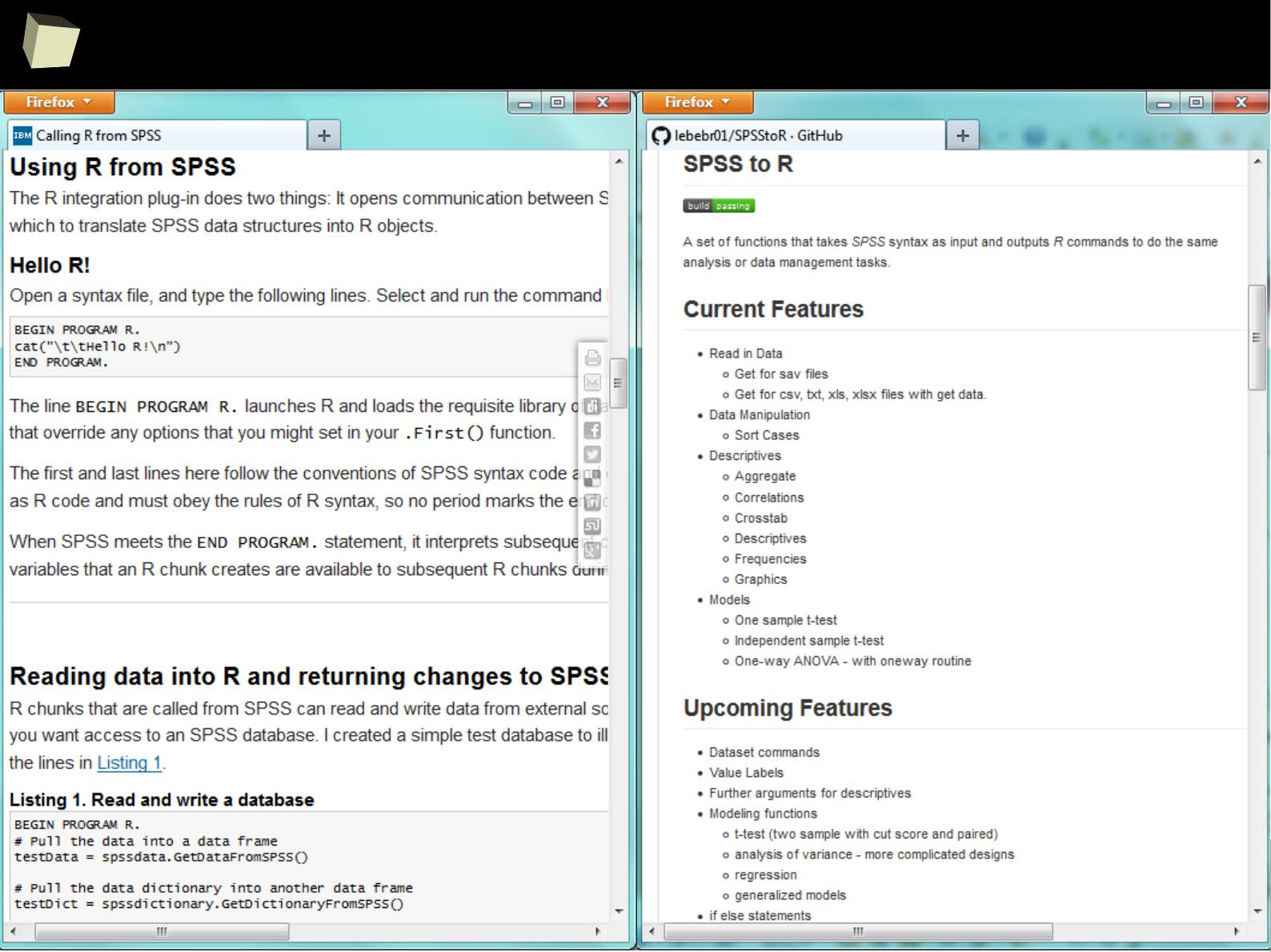
Task: Click the 'Hello R!' heading
Action: point(50,266)
